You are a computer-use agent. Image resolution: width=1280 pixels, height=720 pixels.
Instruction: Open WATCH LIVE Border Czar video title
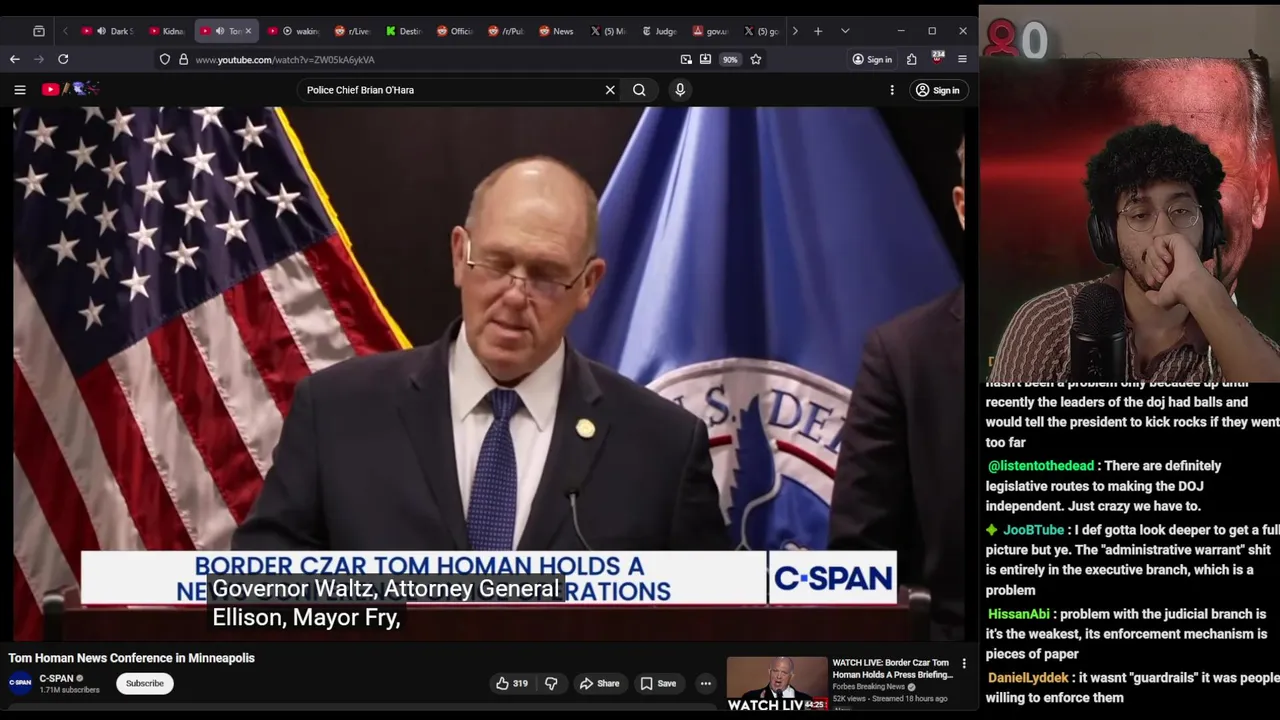pyautogui.click(x=892, y=668)
